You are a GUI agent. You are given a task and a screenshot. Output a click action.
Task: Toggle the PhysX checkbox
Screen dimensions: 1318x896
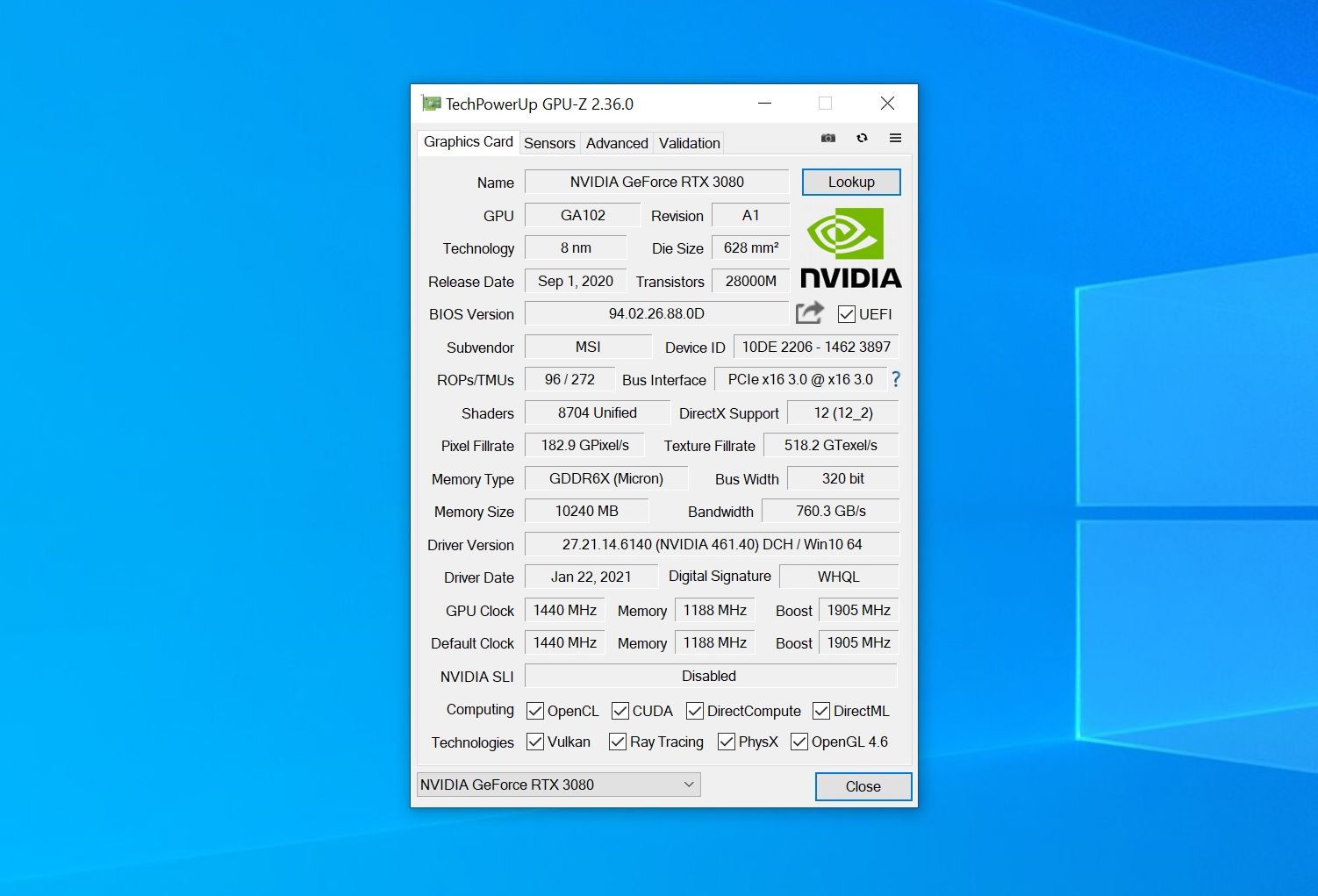(x=727, y=742)
